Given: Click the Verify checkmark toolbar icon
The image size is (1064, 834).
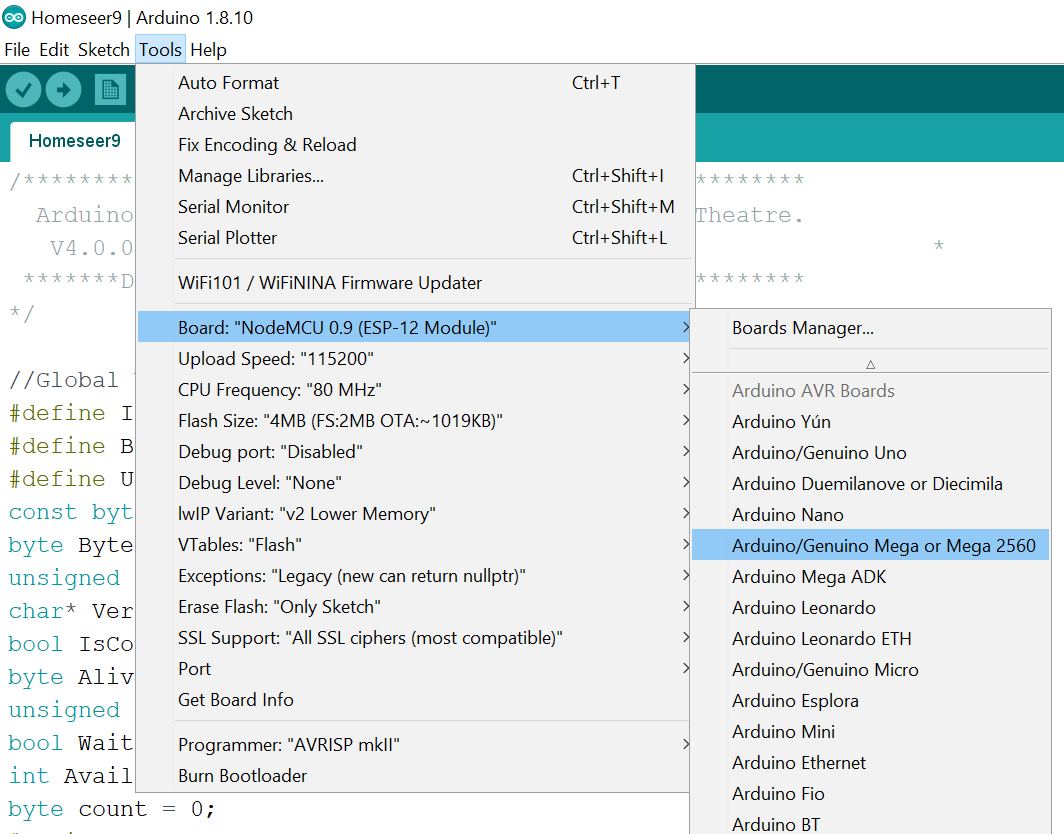Looking at the screenshot, I should [x=24, y=91].
